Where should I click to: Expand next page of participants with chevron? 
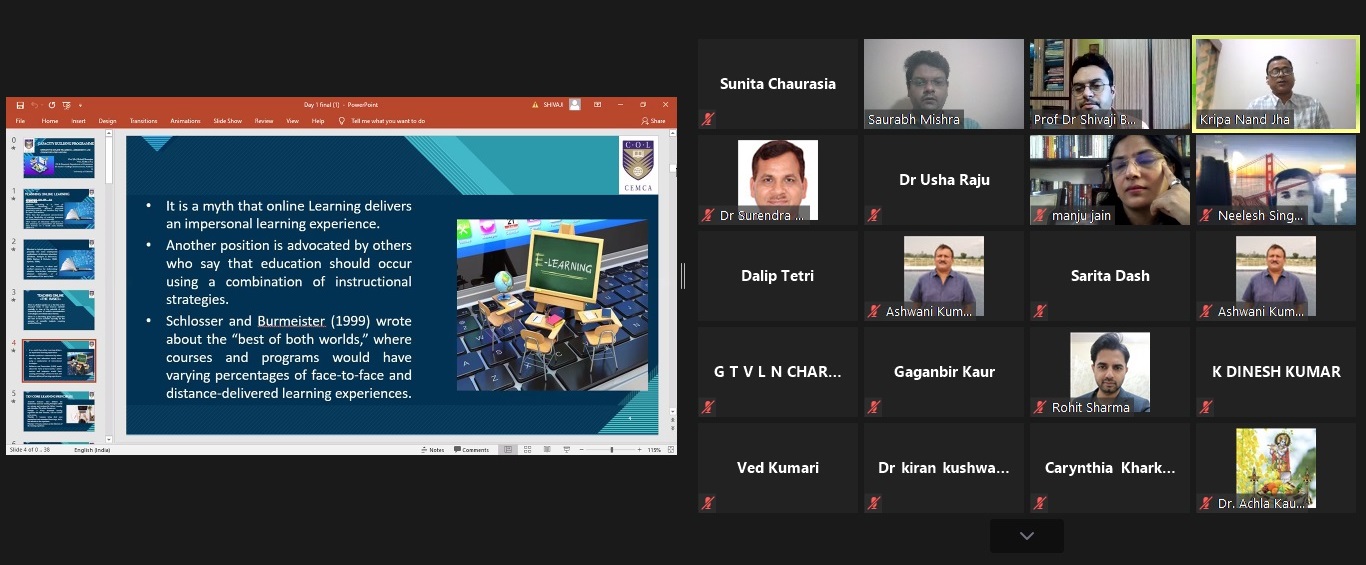(x=1026, y=536)
